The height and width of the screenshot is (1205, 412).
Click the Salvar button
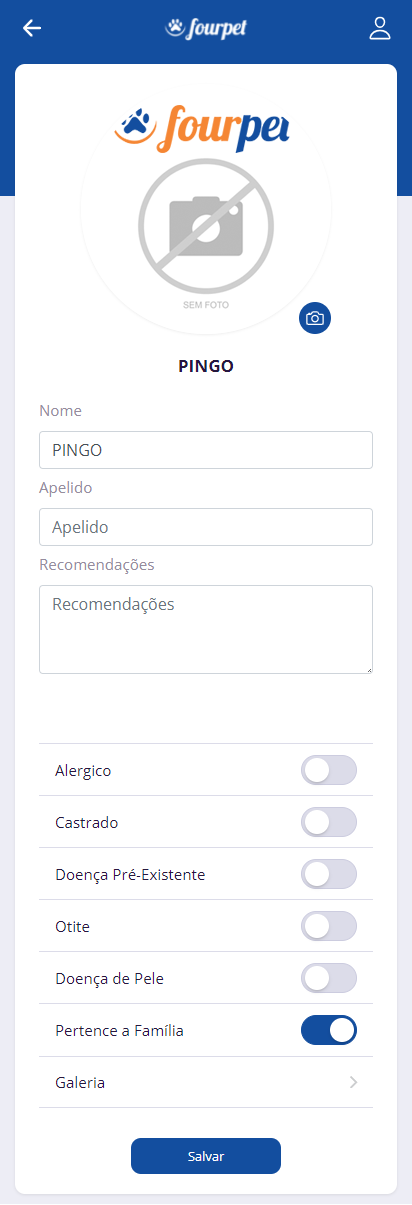click(206, 1156)
